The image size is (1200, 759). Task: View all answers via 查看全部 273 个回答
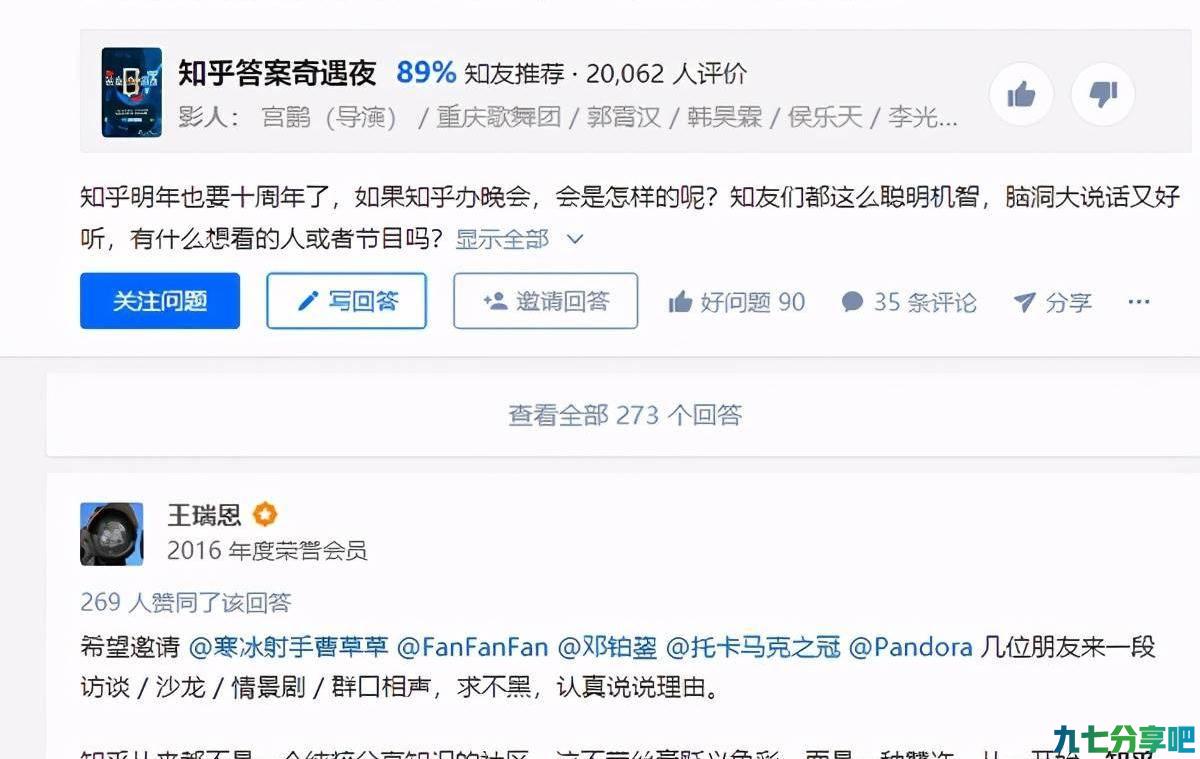coord(624,414)
